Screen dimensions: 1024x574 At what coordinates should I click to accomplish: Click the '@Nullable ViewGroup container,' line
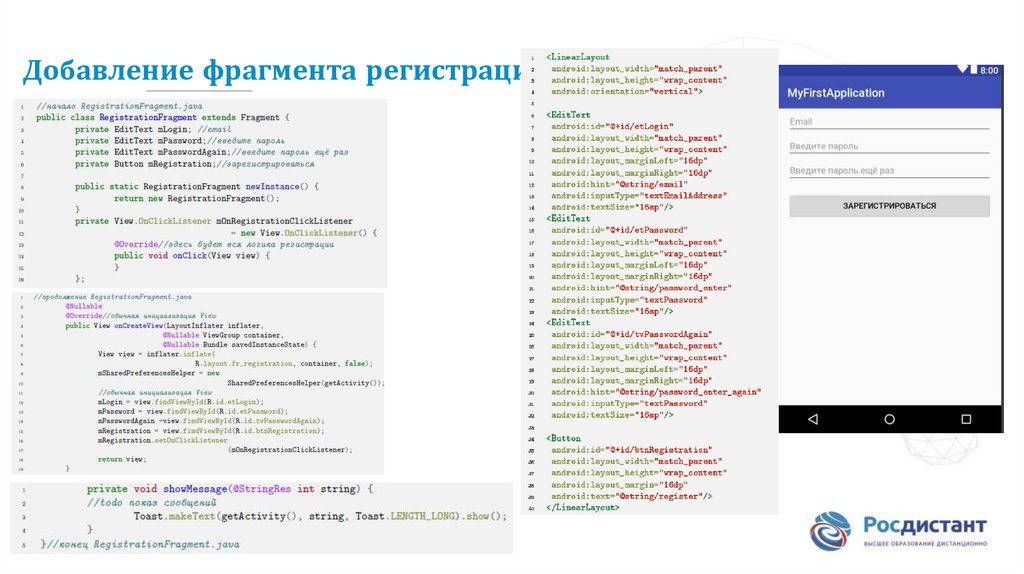tap(223, 335)
